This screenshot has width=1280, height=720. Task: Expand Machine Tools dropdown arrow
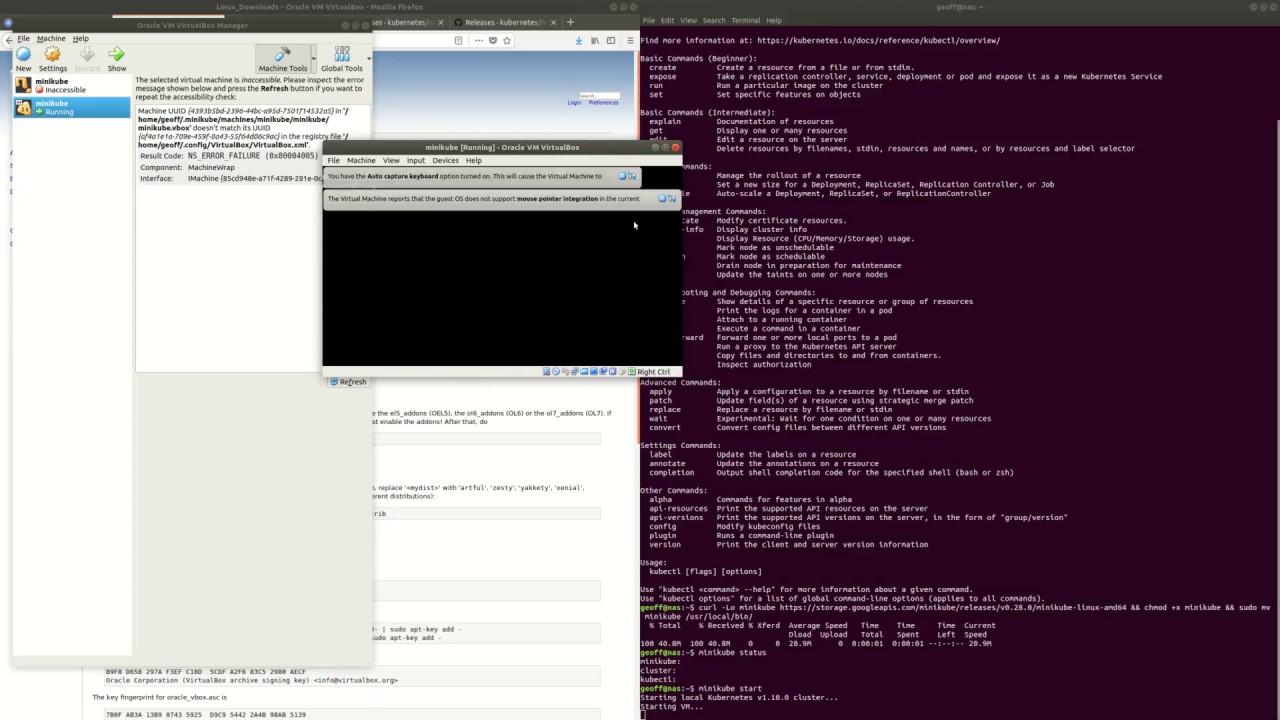313,59
